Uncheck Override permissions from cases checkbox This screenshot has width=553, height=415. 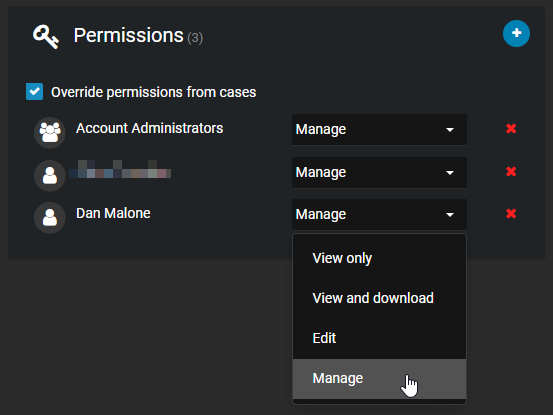pyautogui.click(x=35, y=92)
